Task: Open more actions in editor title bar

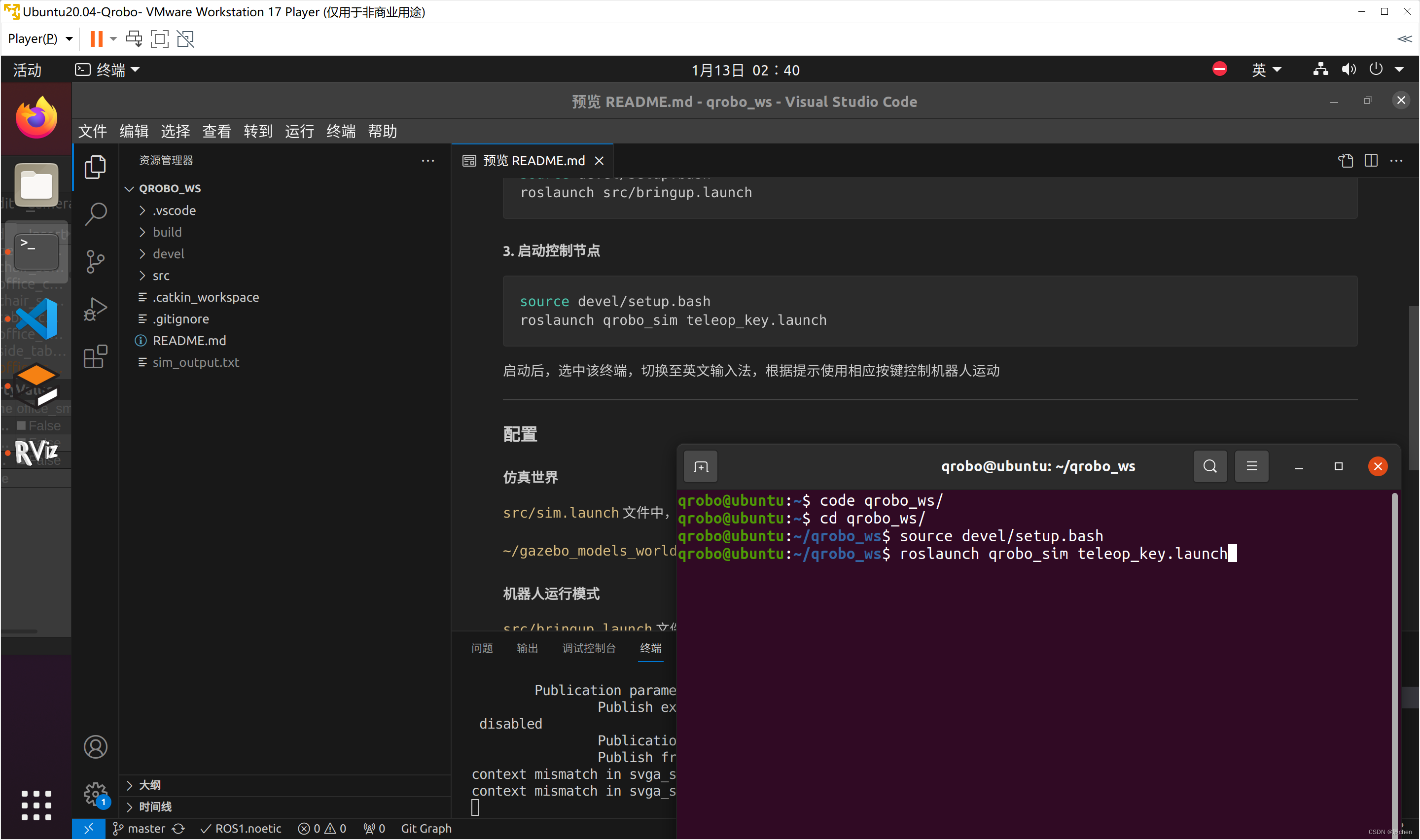Action: (1396, 161)
